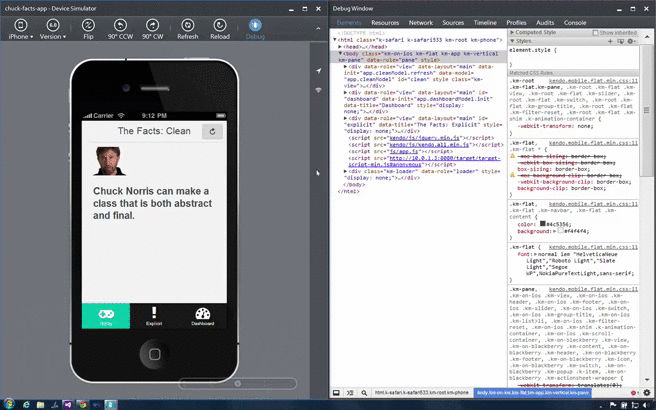Viewport: 656px width, 410px height.
Task: Click the new style rule plus icon
Action: (610, 41)
